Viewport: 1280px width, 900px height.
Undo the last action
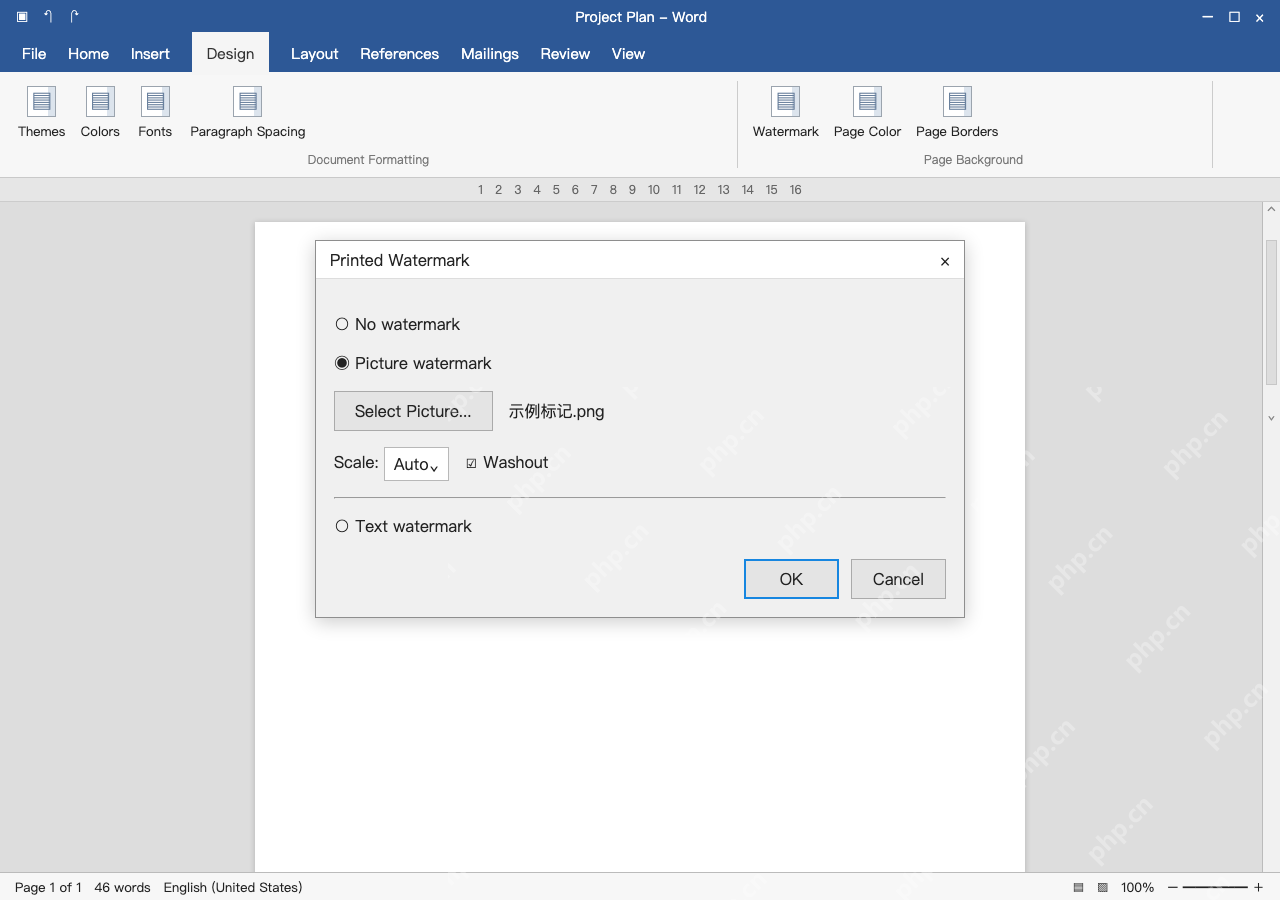48,17
